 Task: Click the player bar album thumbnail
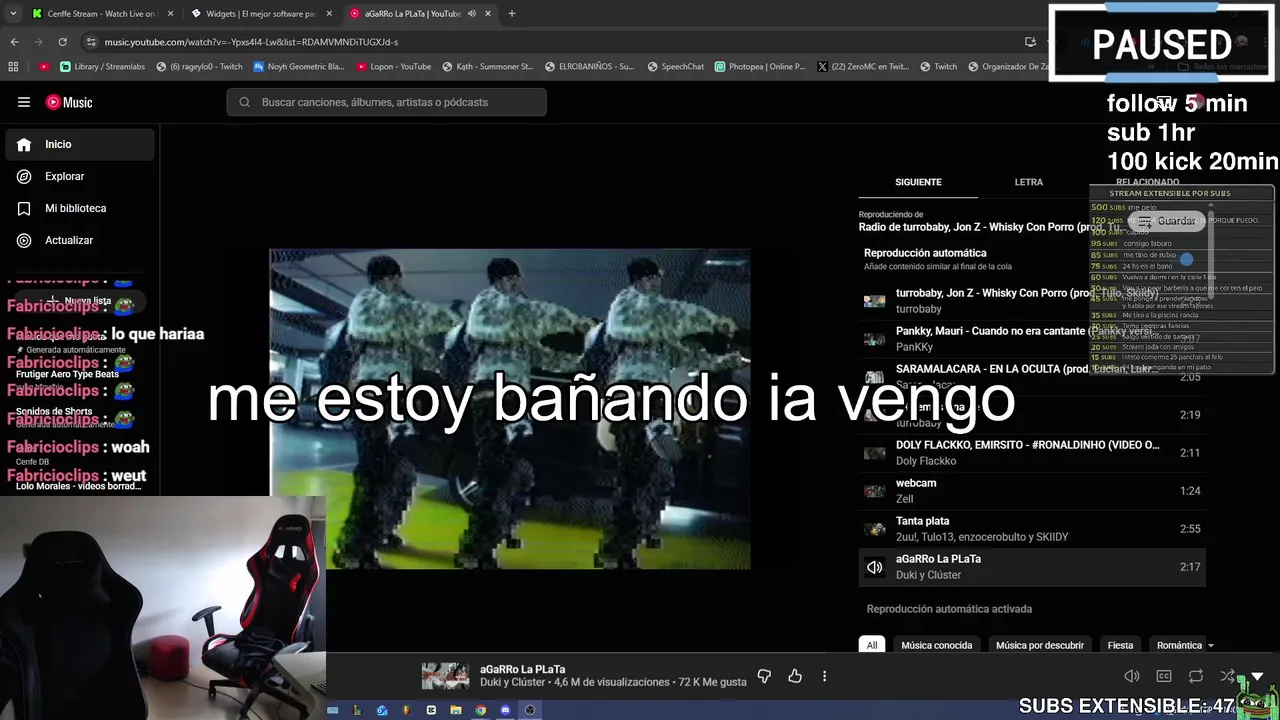(445, 676)
